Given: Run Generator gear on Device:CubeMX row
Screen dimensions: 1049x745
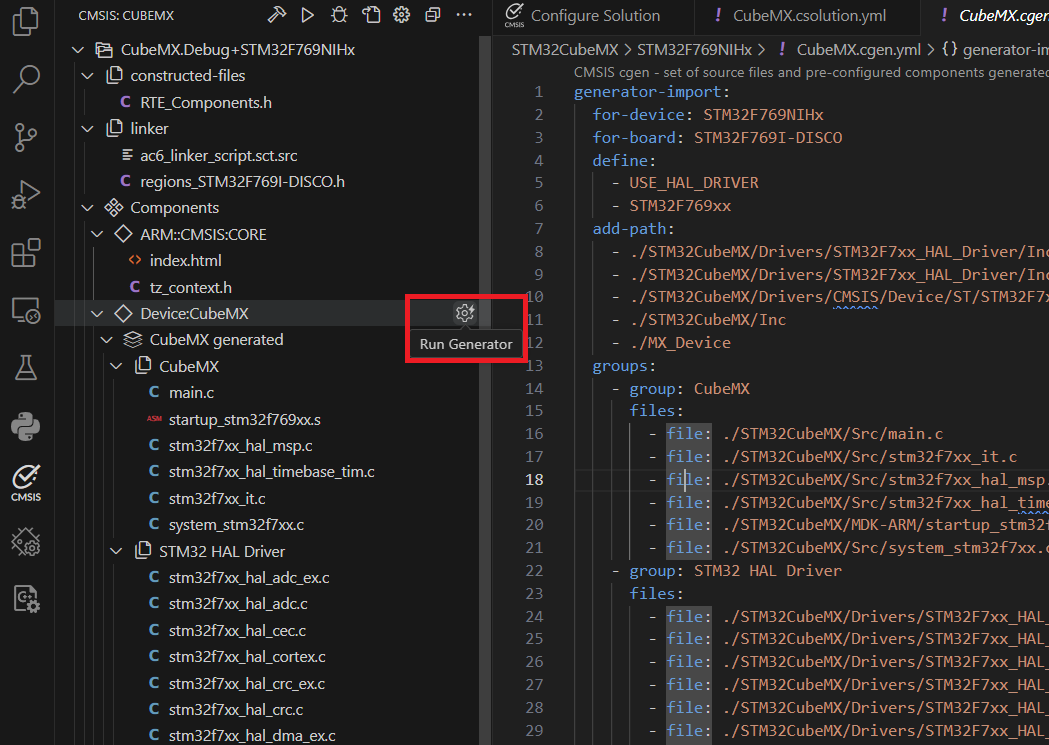Looking at the screenshot, I should [464, 312].
